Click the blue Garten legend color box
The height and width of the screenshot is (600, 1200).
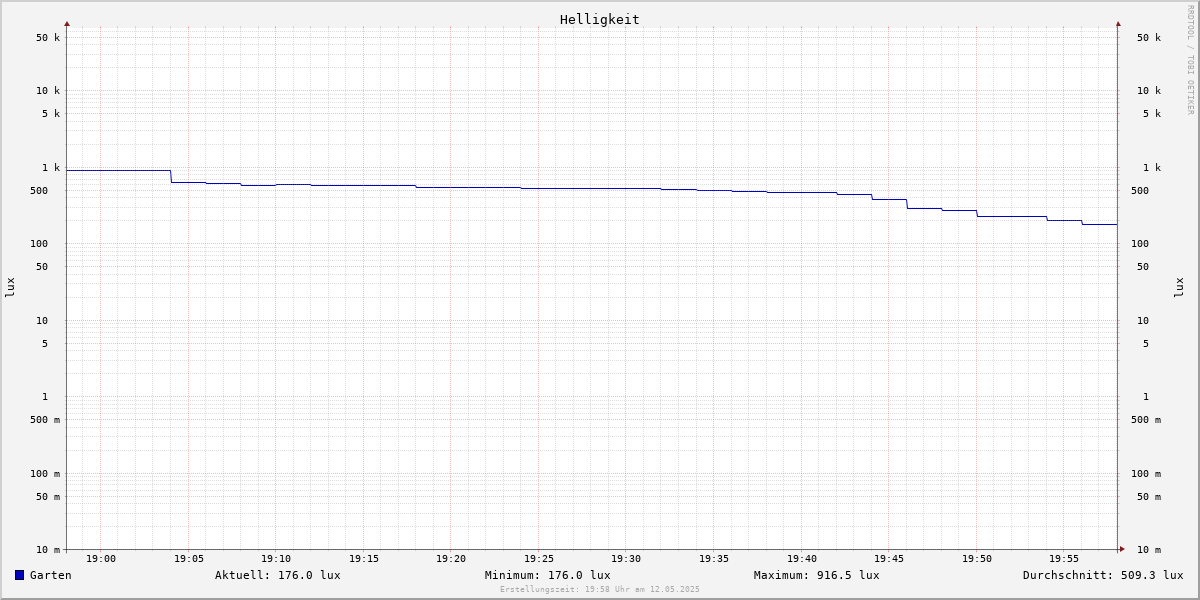point(19,575)
